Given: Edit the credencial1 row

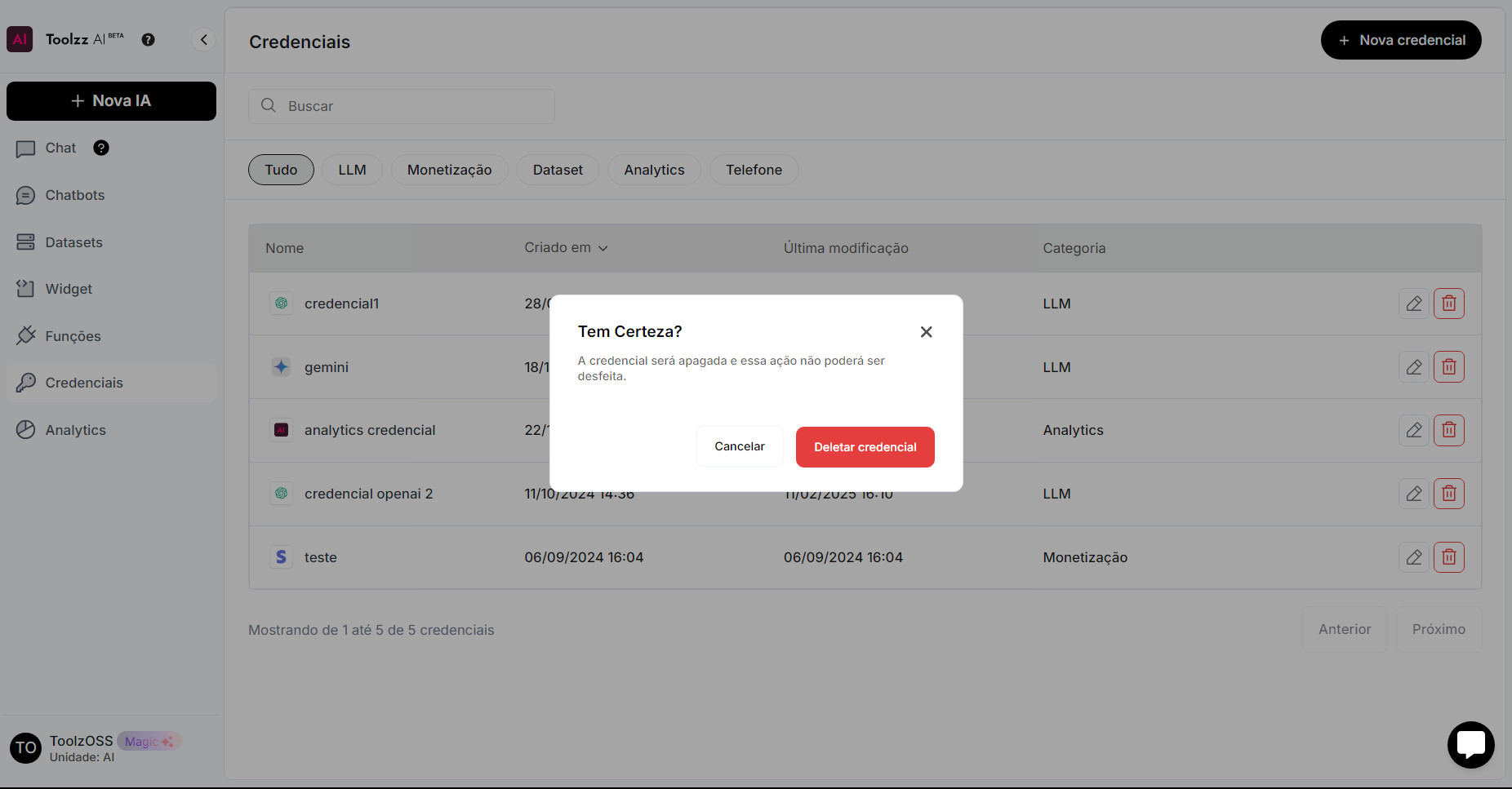Looking at the screenshot, I should point(1414,304).
